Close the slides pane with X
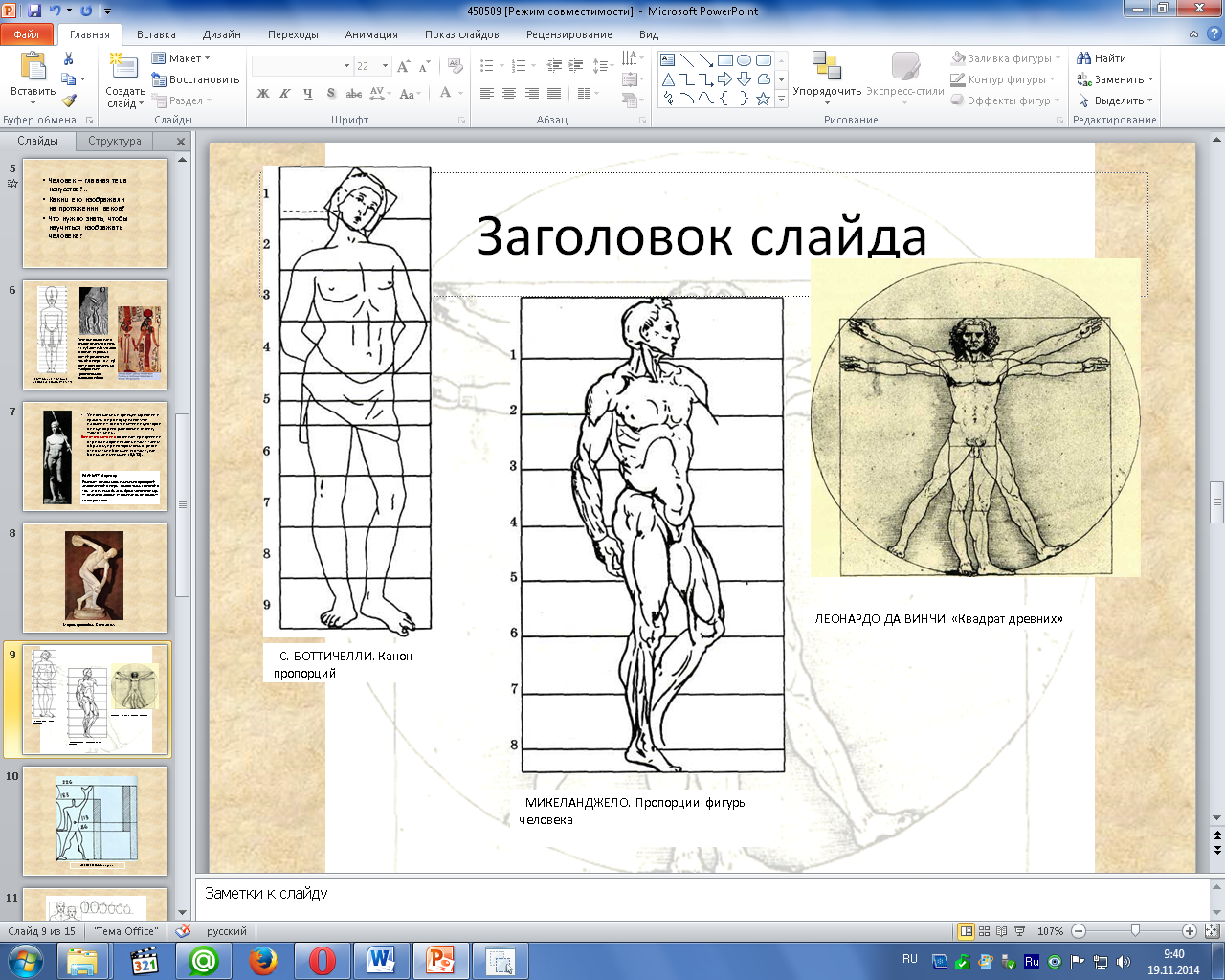The height and width of the screenshot is (980, 1225). coord(181,141)
